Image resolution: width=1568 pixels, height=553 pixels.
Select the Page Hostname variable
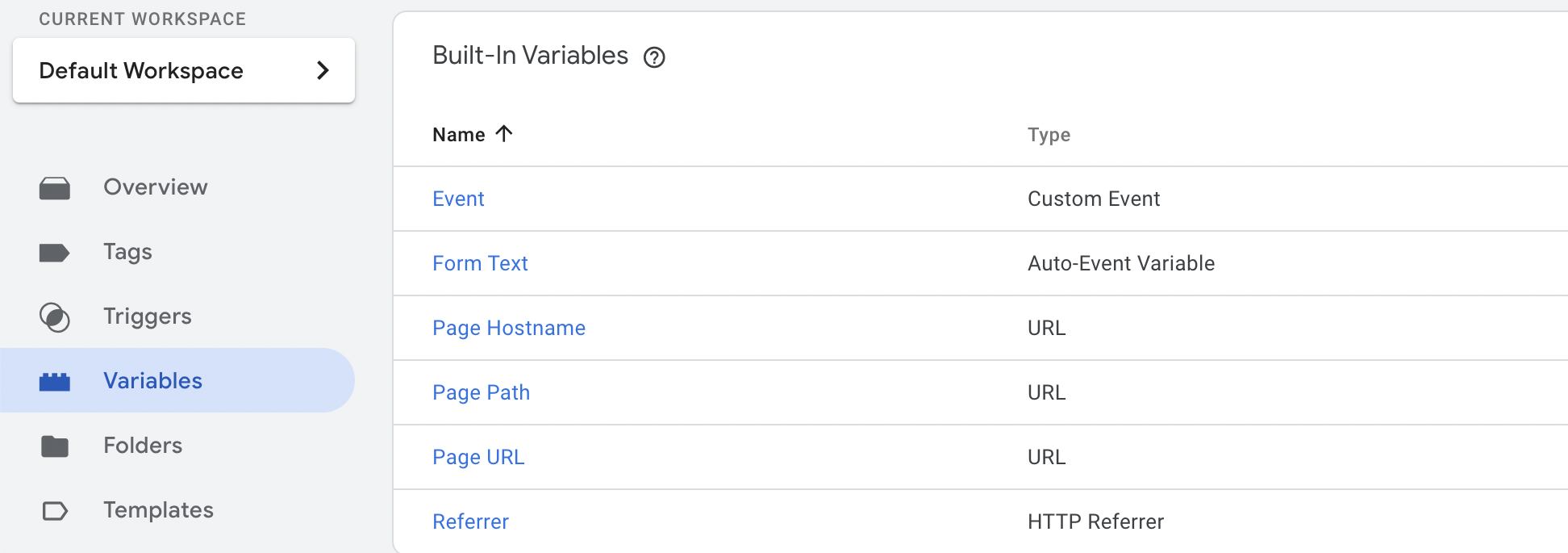(x=509, y=329)
